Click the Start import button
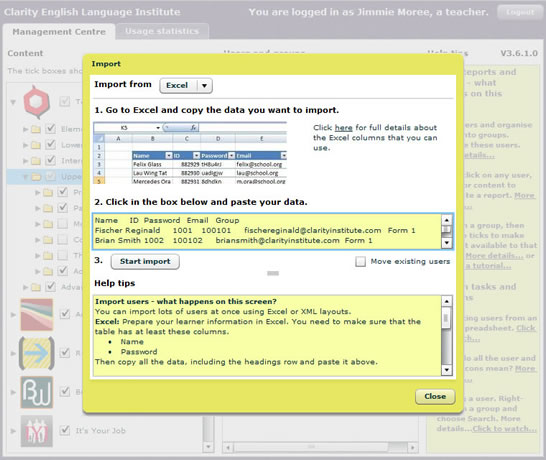The image size is (546, 460). coord(145,262)
